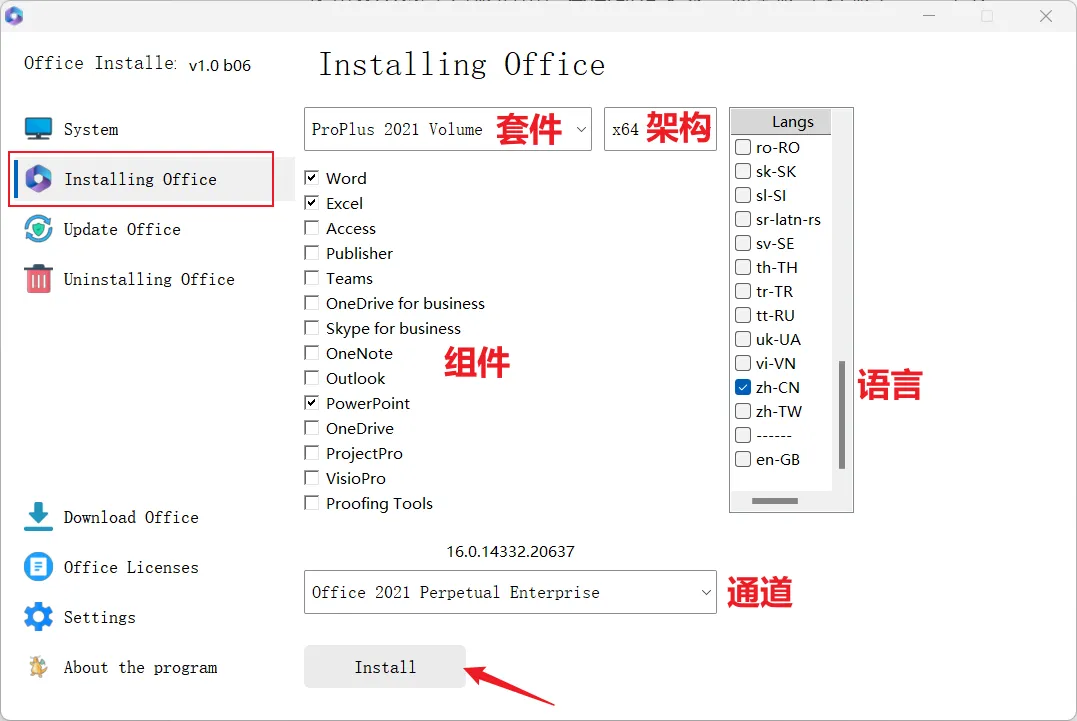Click the app logo in title bar
Viewport: 1077px width, 721px height.
[x=14, y=15]
